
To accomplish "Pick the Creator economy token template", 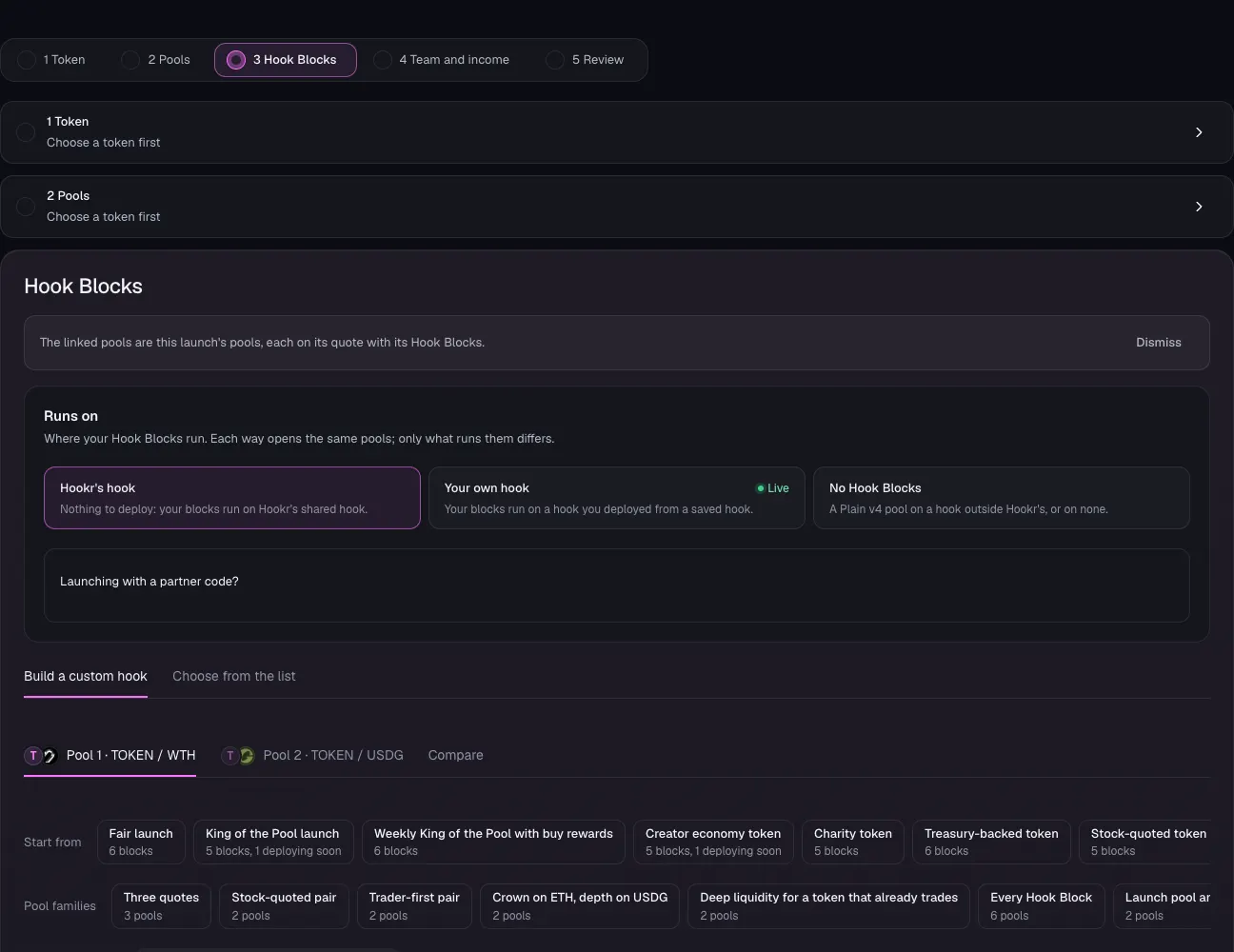I will point(713,843).
